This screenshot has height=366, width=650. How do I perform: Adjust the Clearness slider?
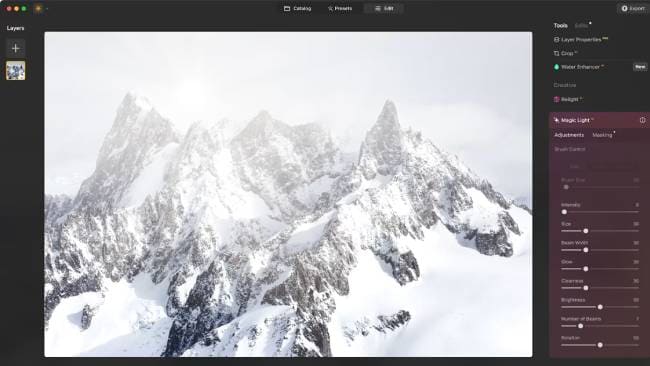click(600, 288)
